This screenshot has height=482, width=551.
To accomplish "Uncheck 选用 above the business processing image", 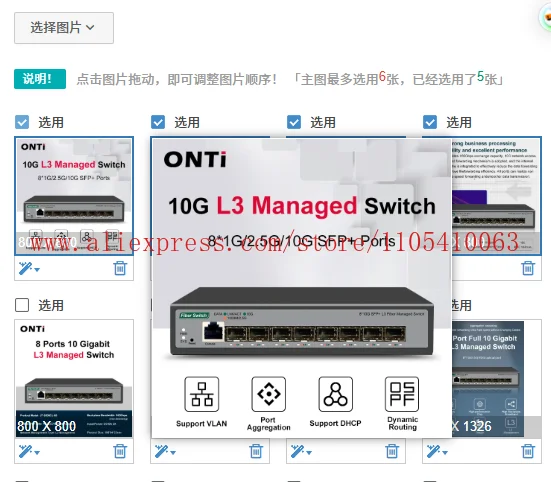I will coord(430,122).
